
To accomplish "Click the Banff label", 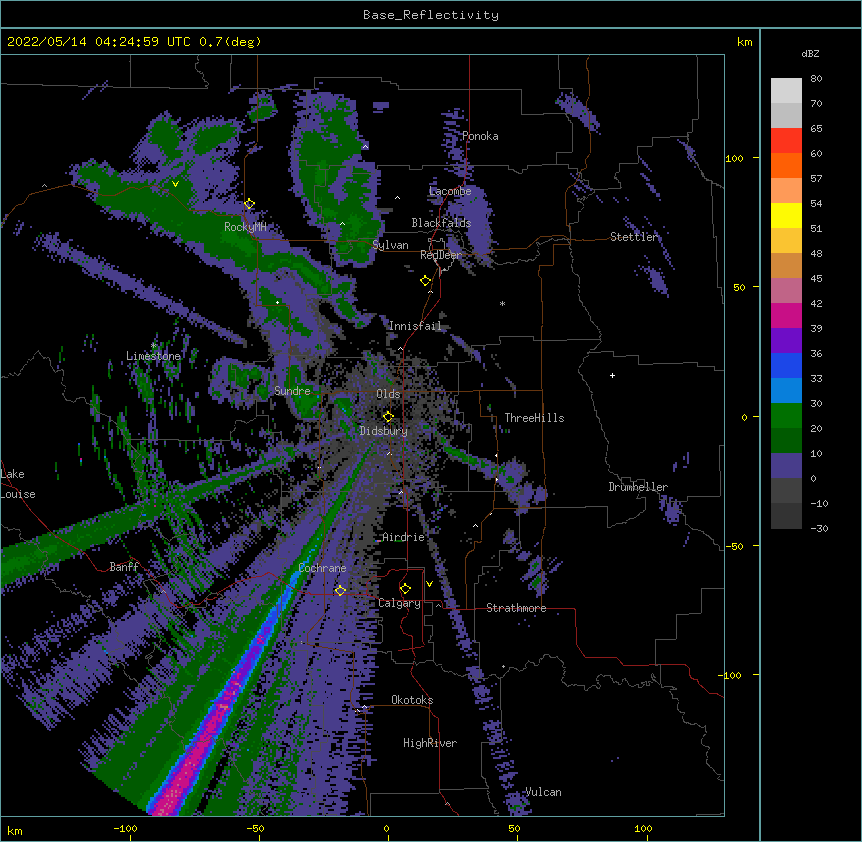I will [x=124, y=567].
